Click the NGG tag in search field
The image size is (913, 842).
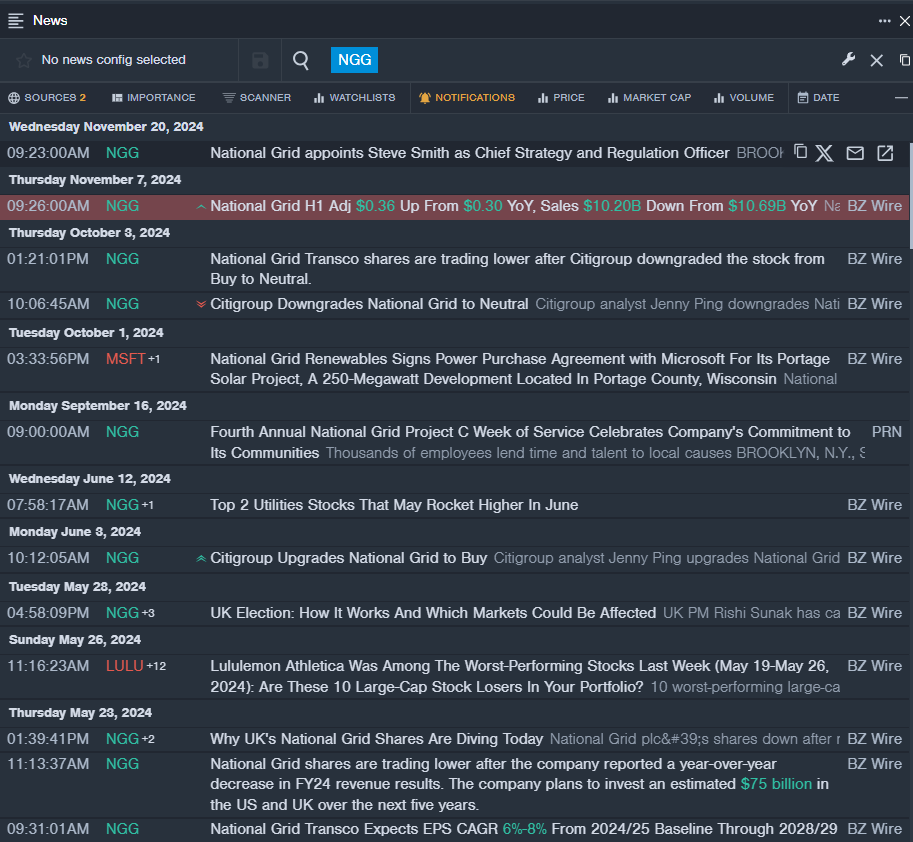click(354, 60)
